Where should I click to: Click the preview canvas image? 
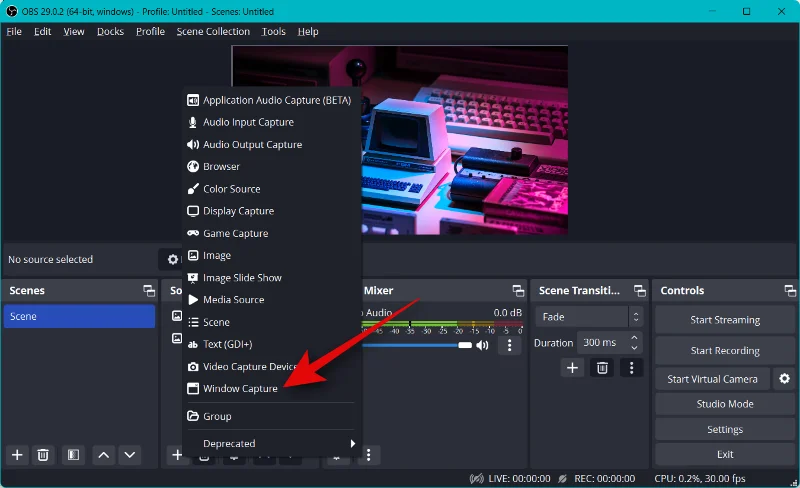tap(399, 140)
